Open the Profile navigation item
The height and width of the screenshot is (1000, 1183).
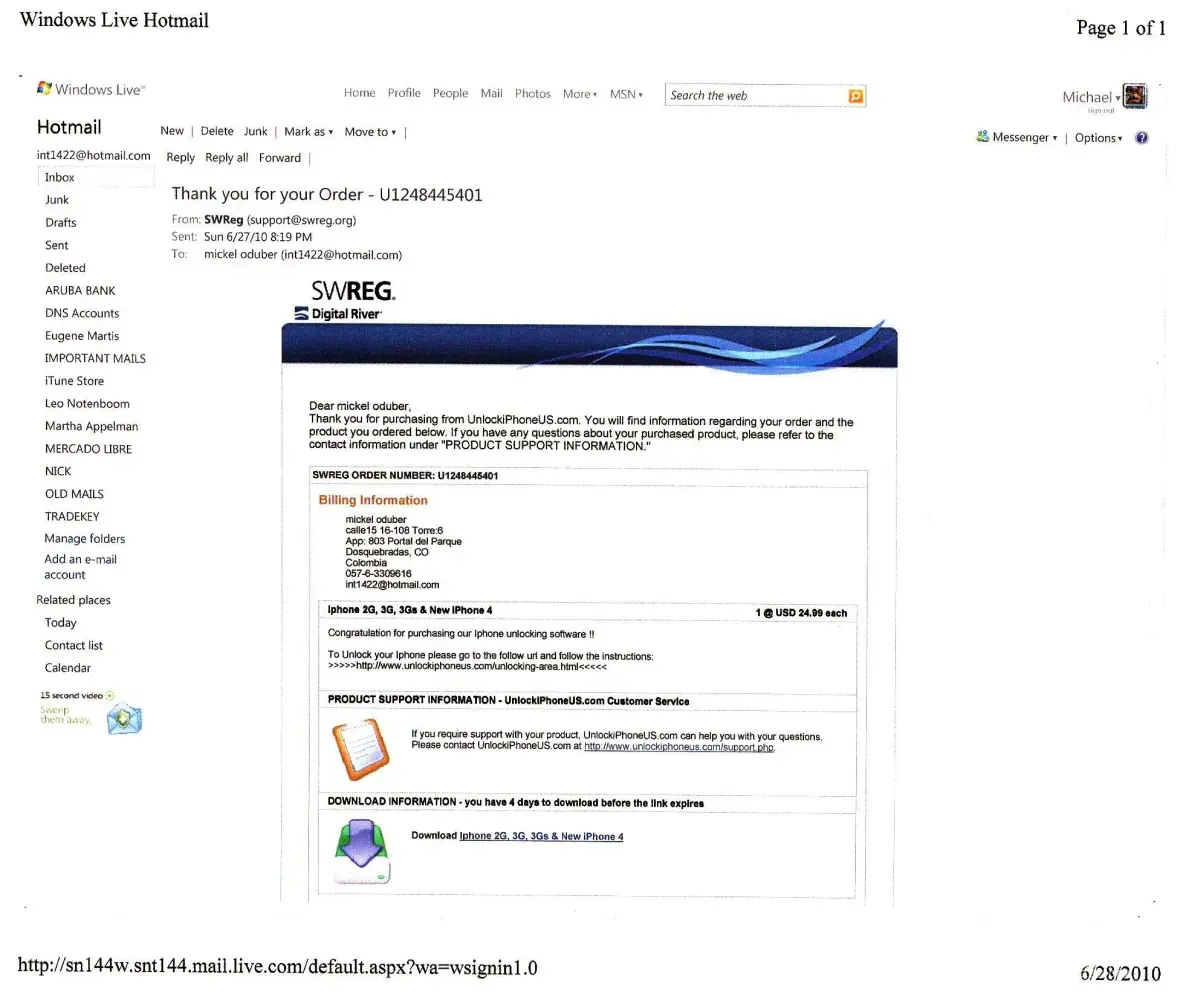(x=404, y=93)
